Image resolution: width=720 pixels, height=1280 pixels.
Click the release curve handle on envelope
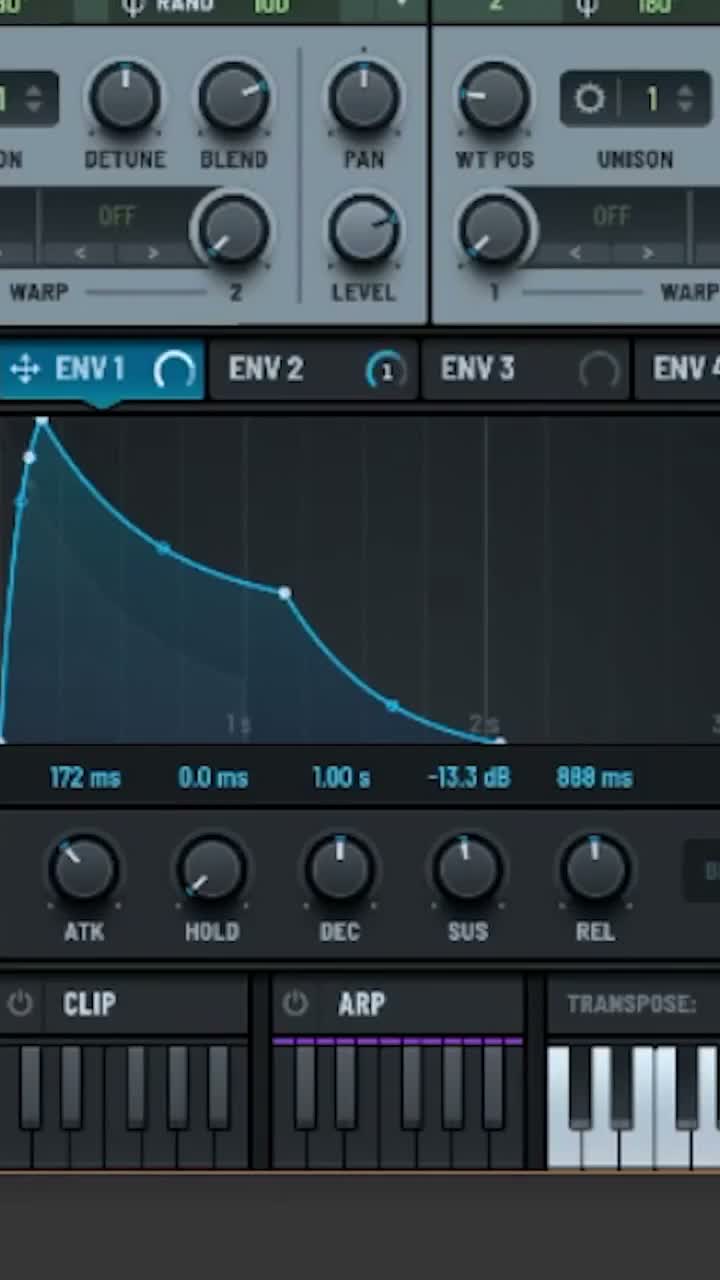tap(392, 706)
